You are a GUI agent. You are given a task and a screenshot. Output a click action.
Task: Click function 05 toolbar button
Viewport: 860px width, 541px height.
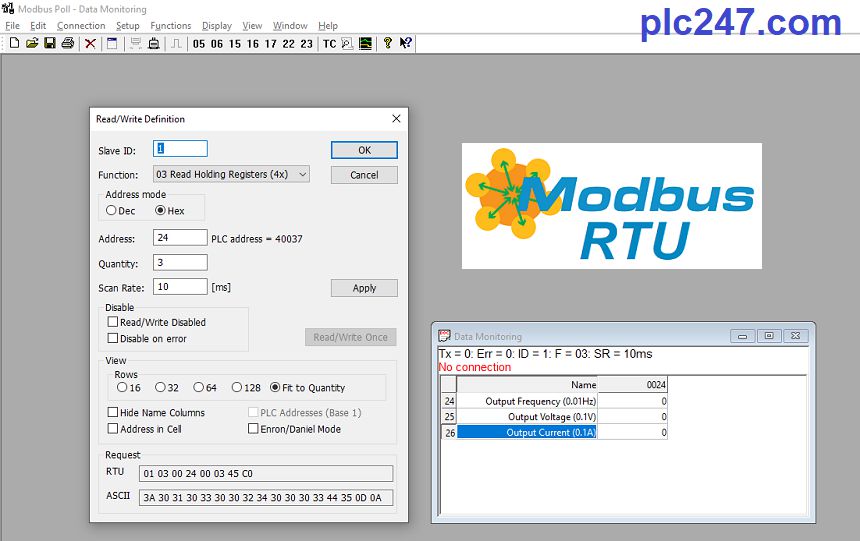(199, 44)
